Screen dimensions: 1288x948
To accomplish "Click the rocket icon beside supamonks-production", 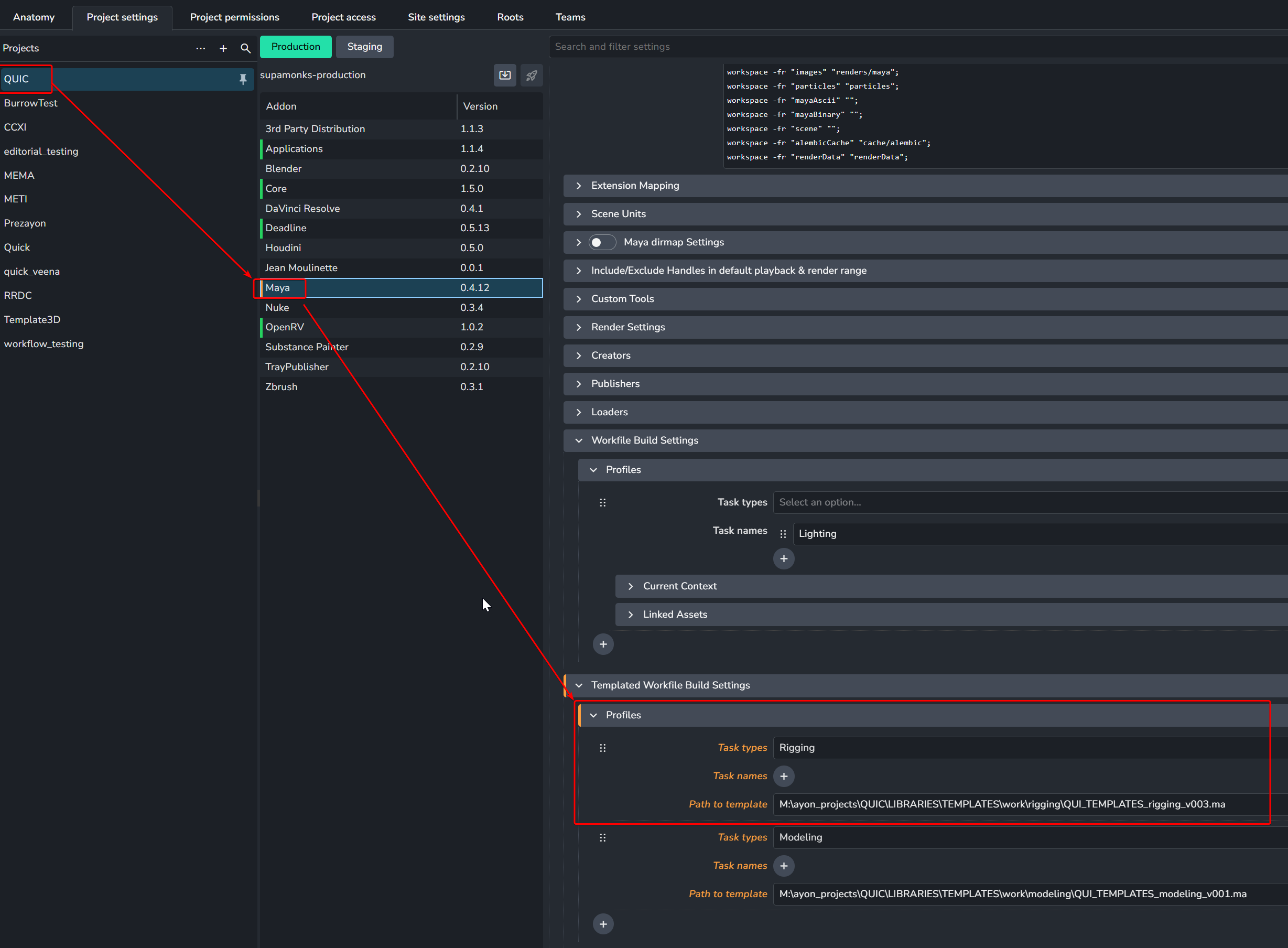I will [531, 75].
